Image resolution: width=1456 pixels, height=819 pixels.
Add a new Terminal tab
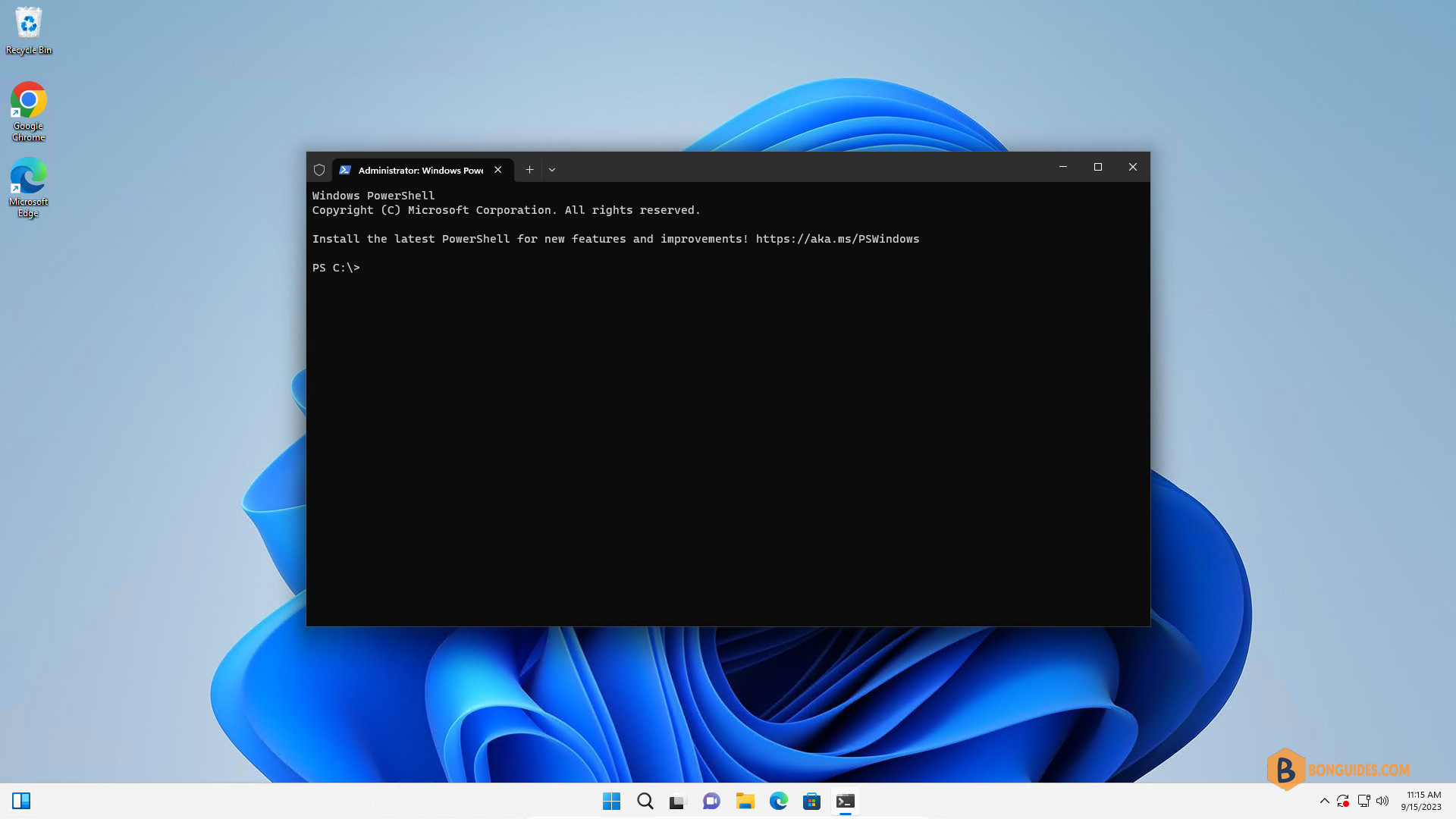click(530, 170)
